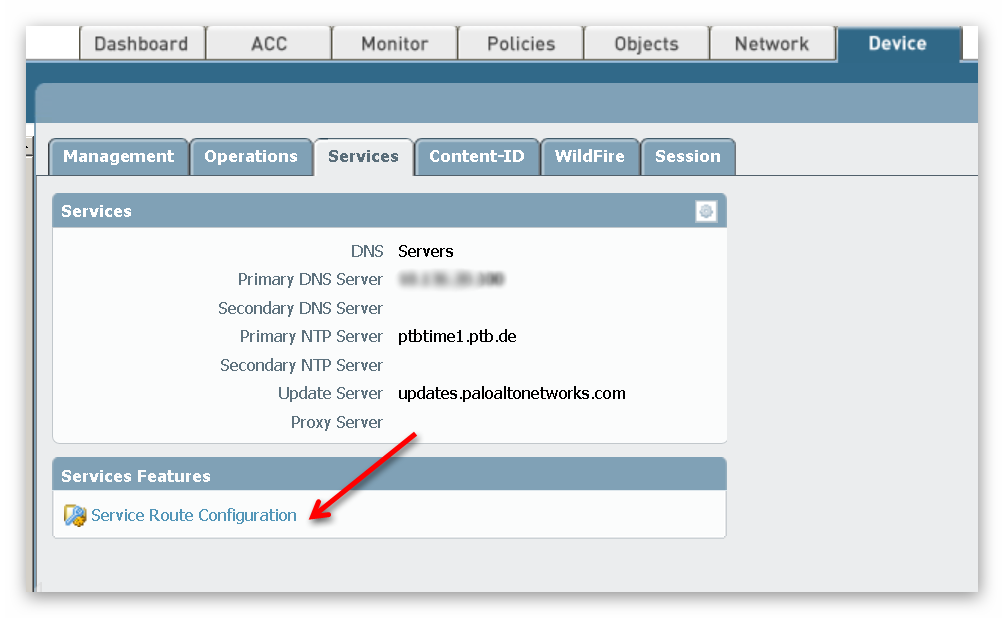This screenshot has width=1004, height=618.
Task: Go to the Monitor tab
Action: (x=394, y=44)
